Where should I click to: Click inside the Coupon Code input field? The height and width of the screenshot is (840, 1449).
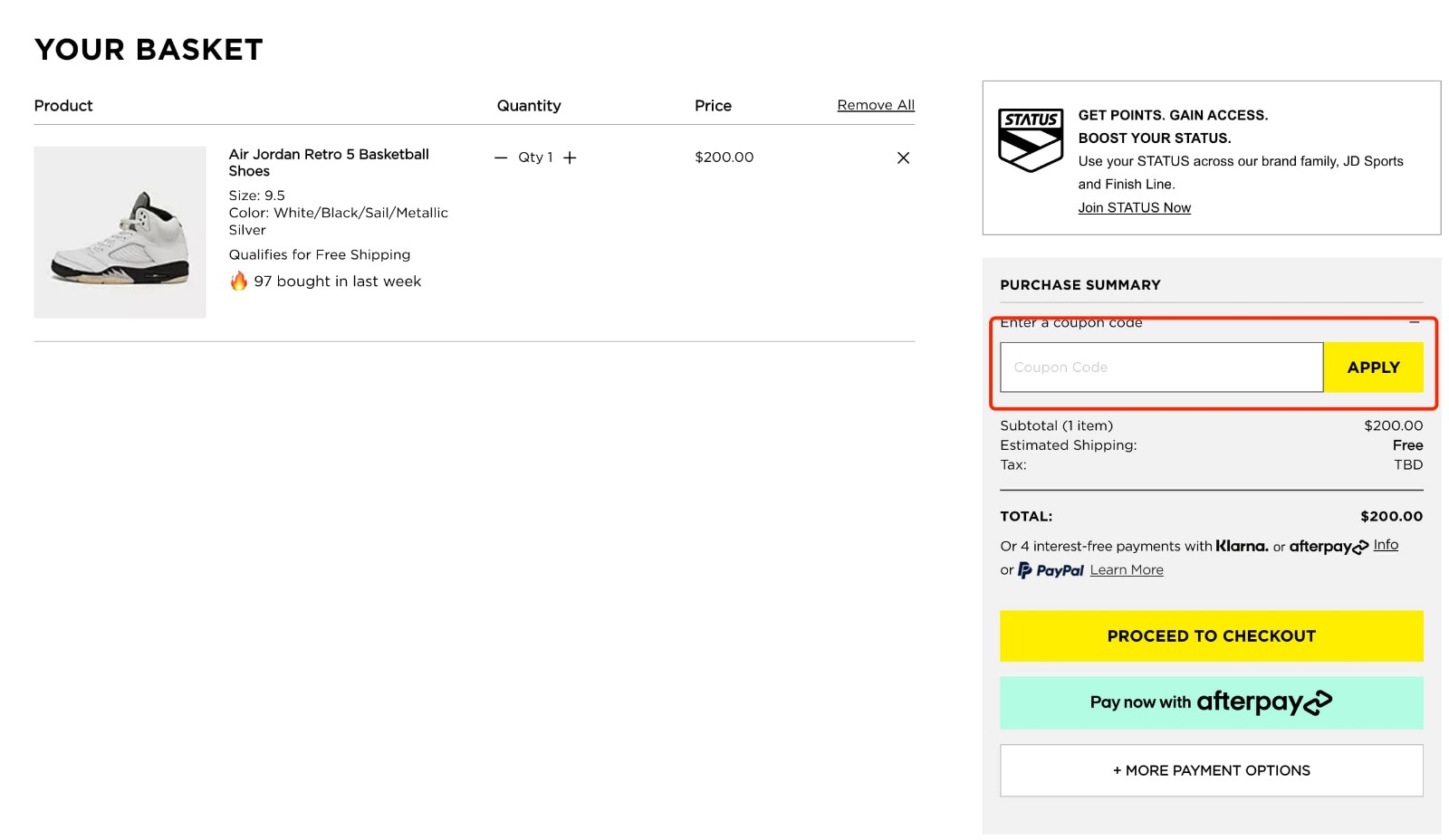click(x=1161, y=367)
